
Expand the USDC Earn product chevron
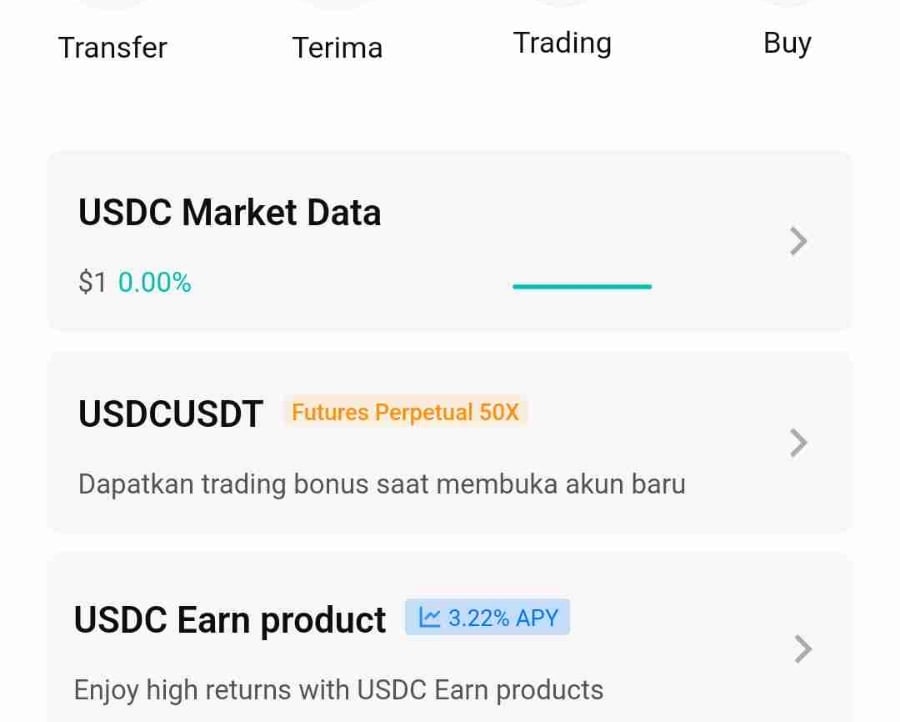click(802, 649)
